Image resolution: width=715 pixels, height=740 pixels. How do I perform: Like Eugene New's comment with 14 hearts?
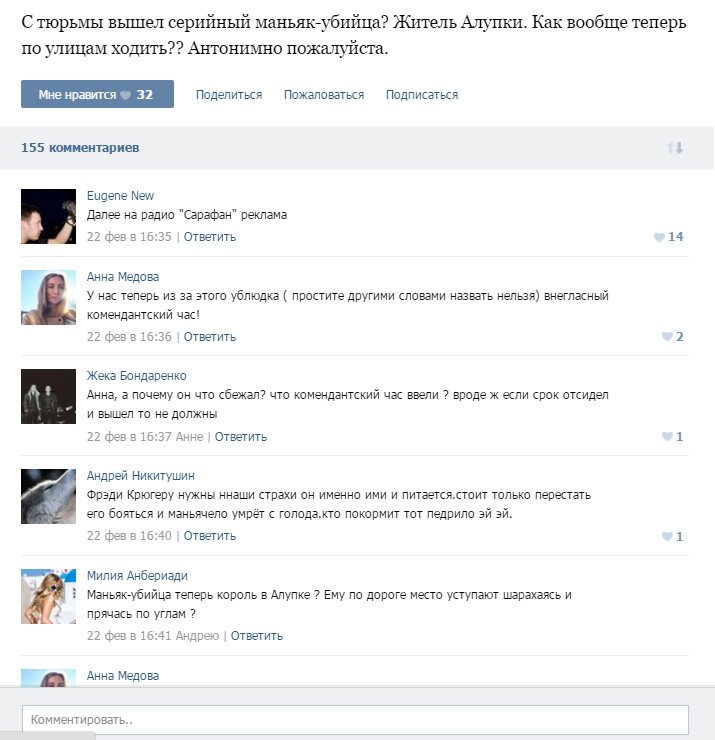point(669,237)
